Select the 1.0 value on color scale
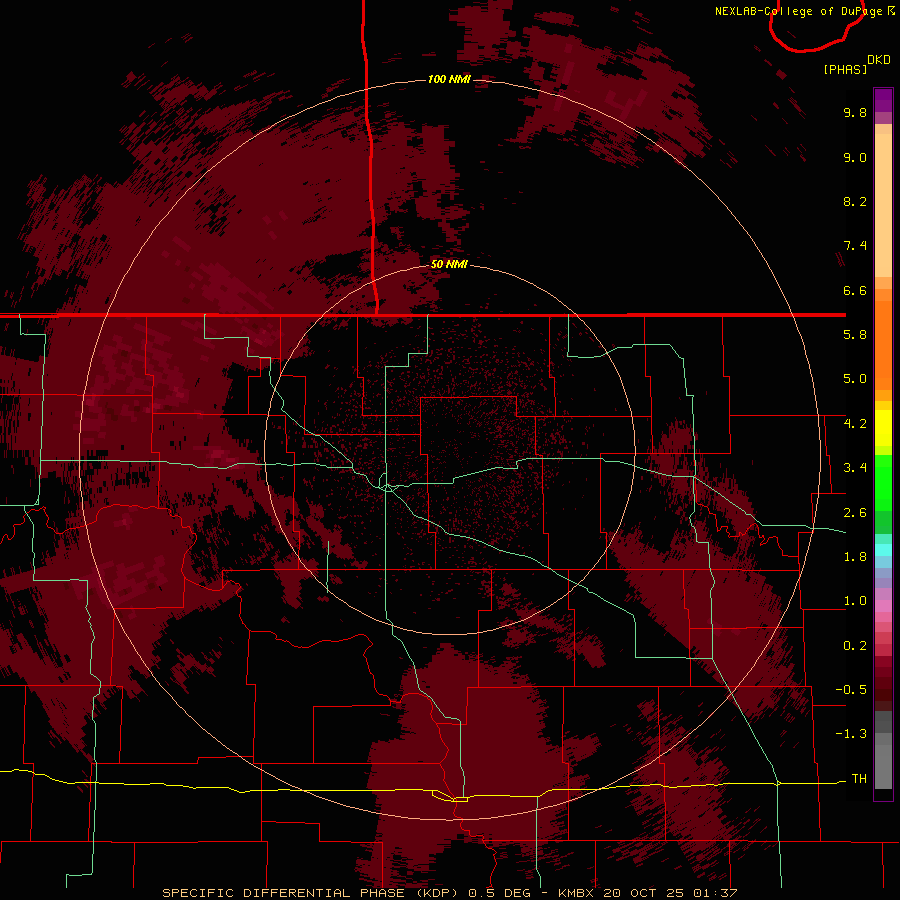900x900 pixels. coord(855,601)
